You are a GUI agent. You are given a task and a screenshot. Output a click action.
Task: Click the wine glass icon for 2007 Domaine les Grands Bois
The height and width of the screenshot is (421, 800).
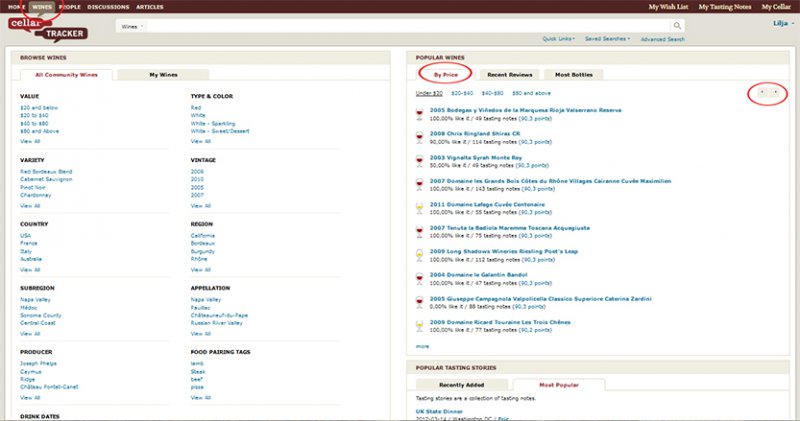pyautogui.click(x=419, y=185)
